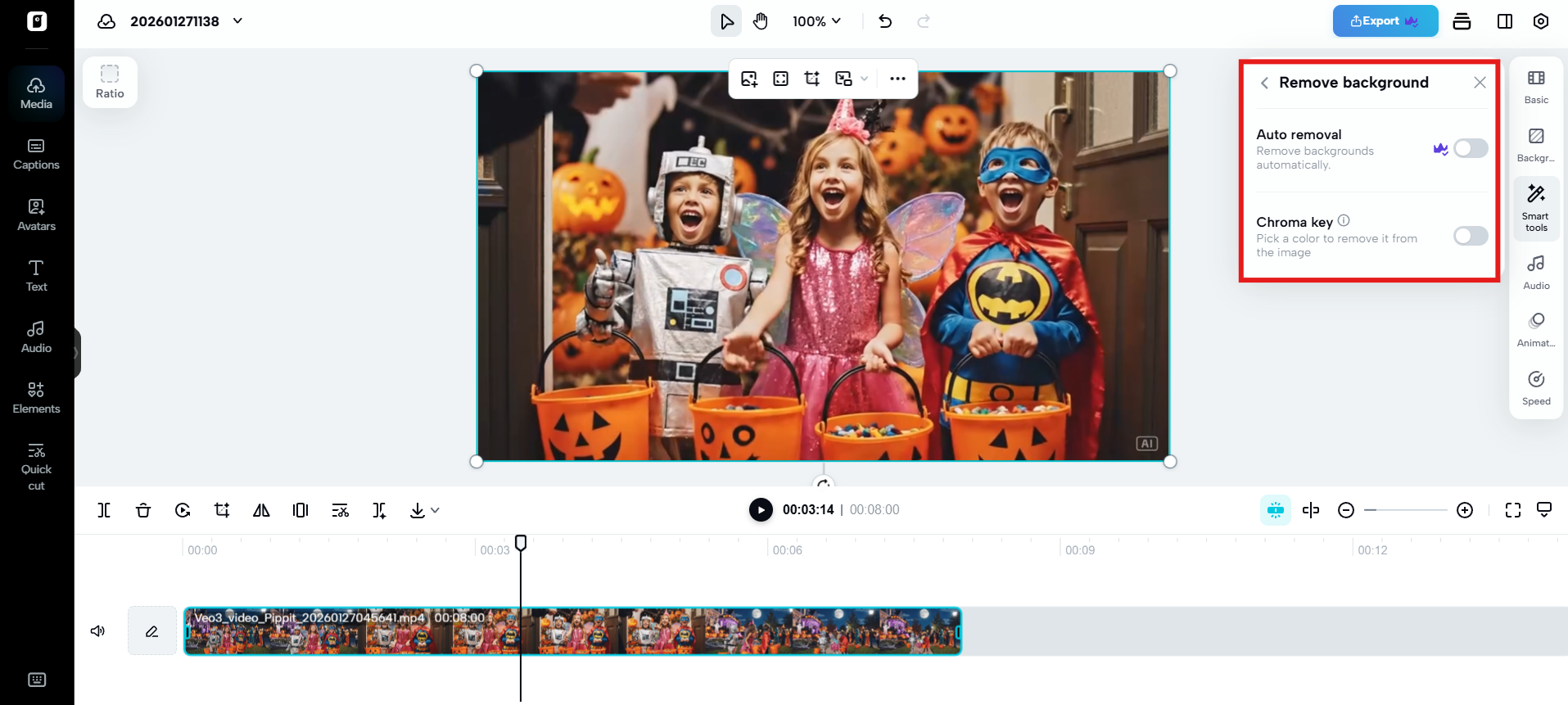Click the download icon in timeline toolbar
The height and width of the screenshot is (705, 1568).
[418, 510]
